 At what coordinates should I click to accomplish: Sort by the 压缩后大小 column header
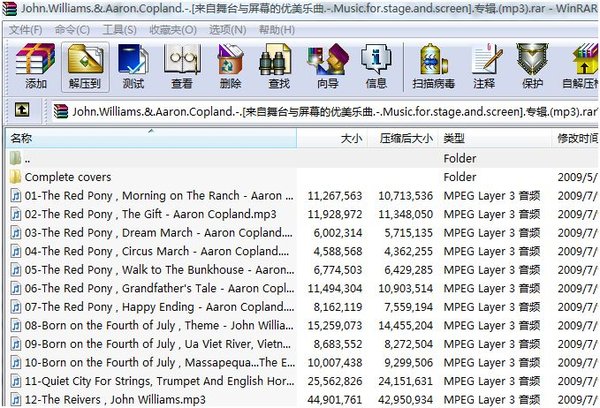coord(403,138)
